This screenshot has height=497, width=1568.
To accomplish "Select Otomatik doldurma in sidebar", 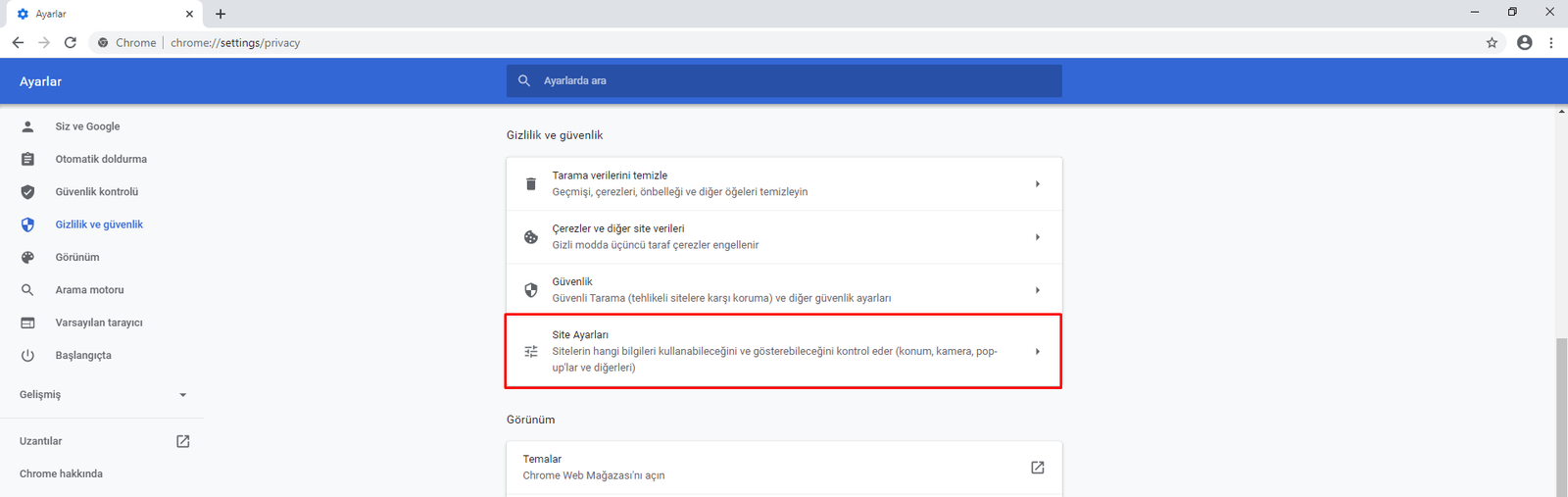I will tap(101, 159).
